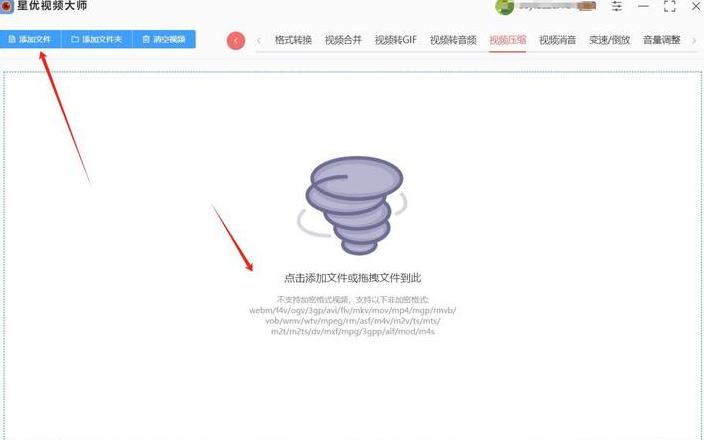704x440 pixels.
Task: Select the 视频压缩 tab
Action: [x=507, y=40]
